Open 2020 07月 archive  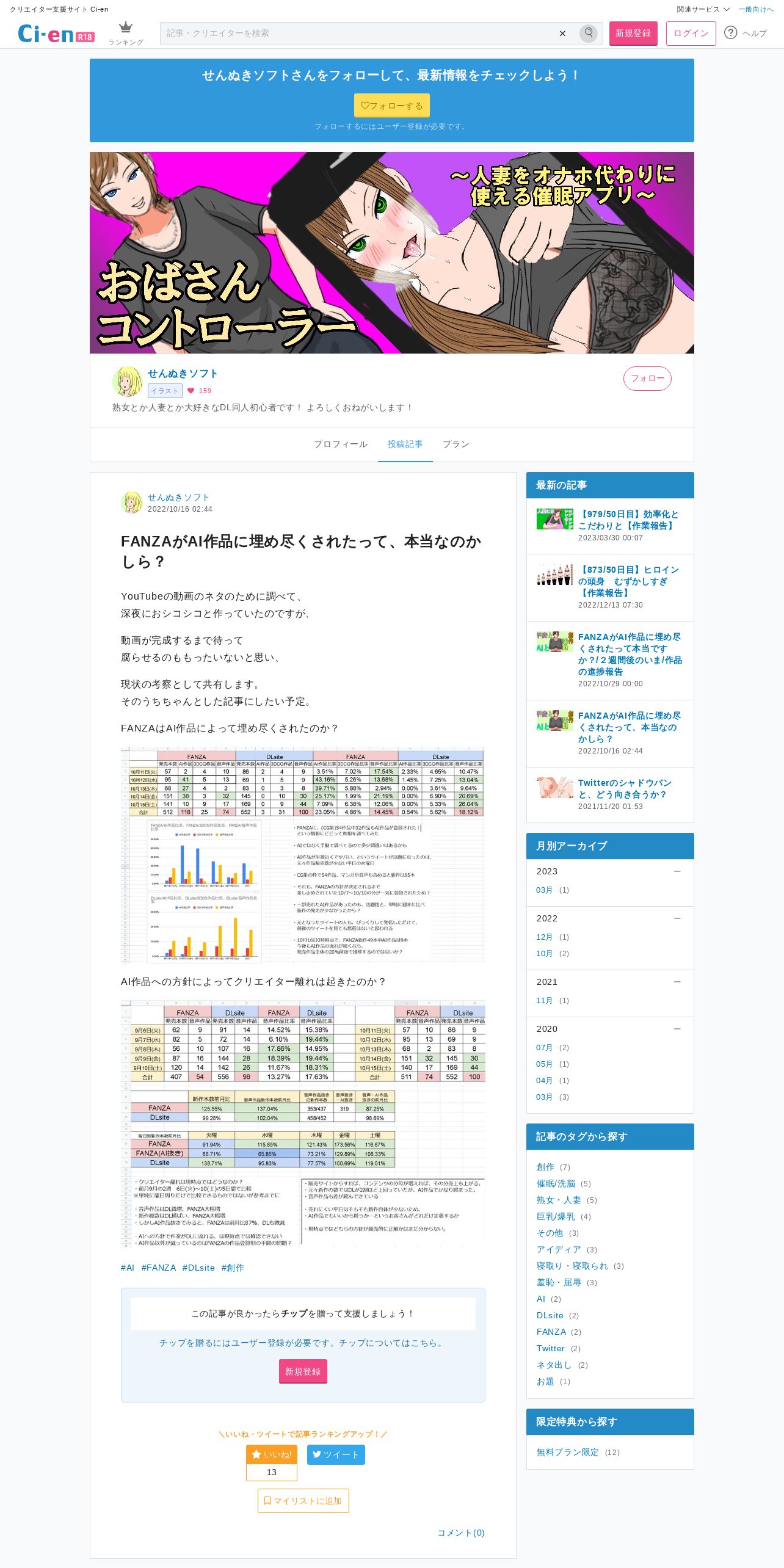point(545,1048)
